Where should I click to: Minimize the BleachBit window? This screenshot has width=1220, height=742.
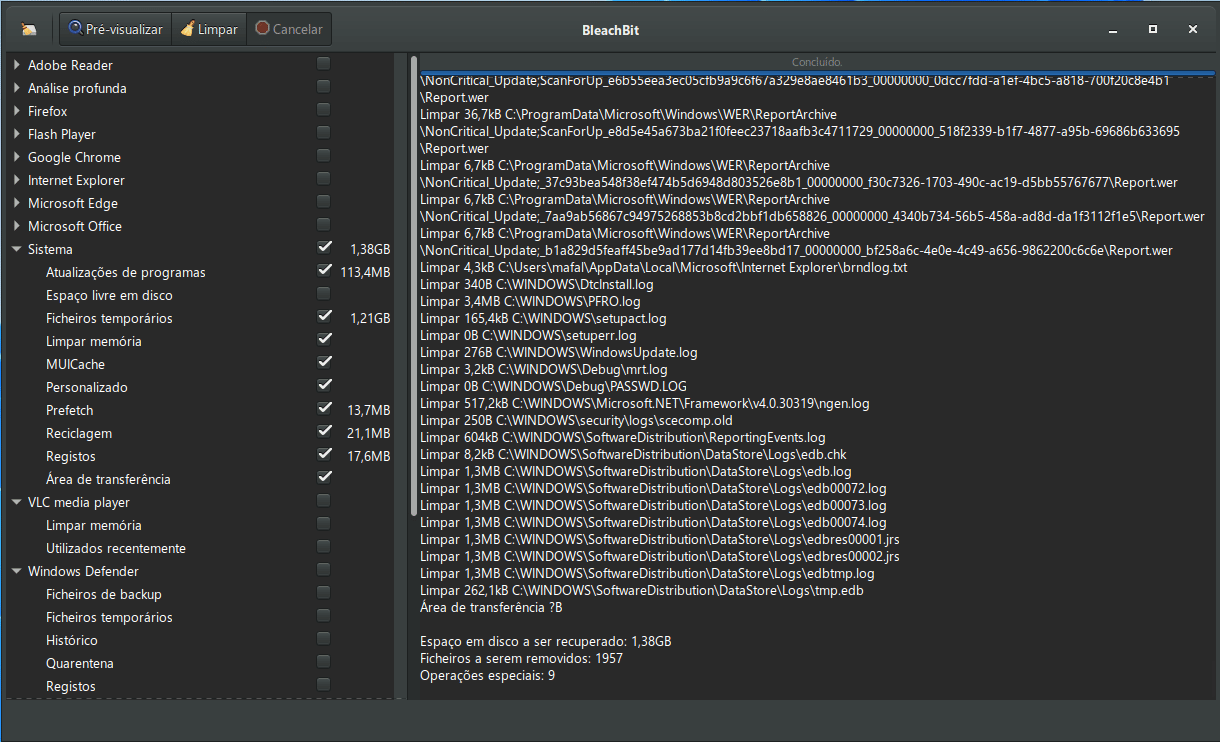(1113, 30)
